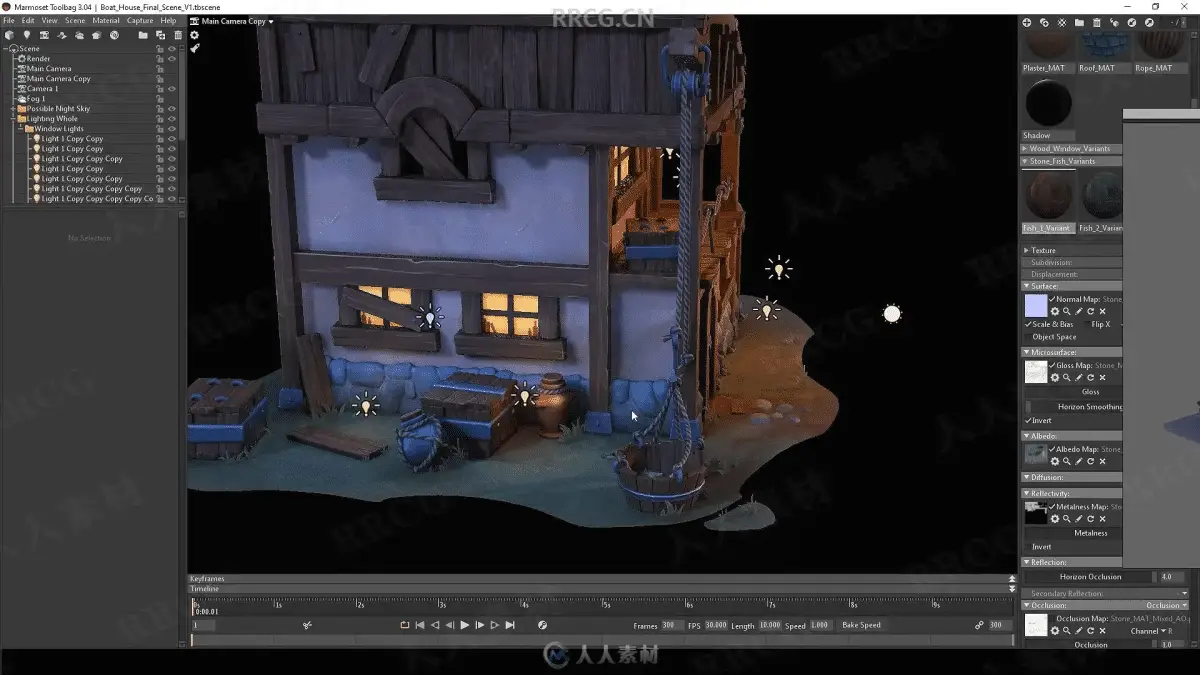The height and width of the screenshot is (675, 1200).
Task: Hide the Window Lights folder
Action: coord(172,129)
